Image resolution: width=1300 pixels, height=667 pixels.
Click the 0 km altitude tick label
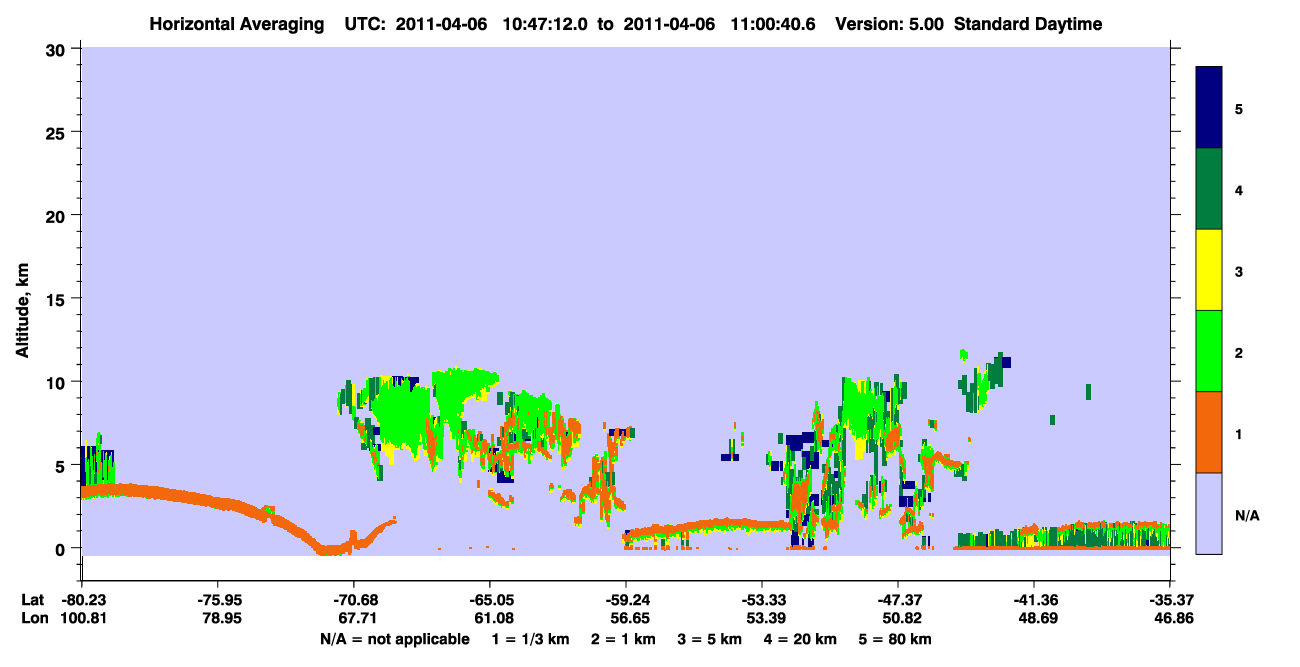click(62, 548)
